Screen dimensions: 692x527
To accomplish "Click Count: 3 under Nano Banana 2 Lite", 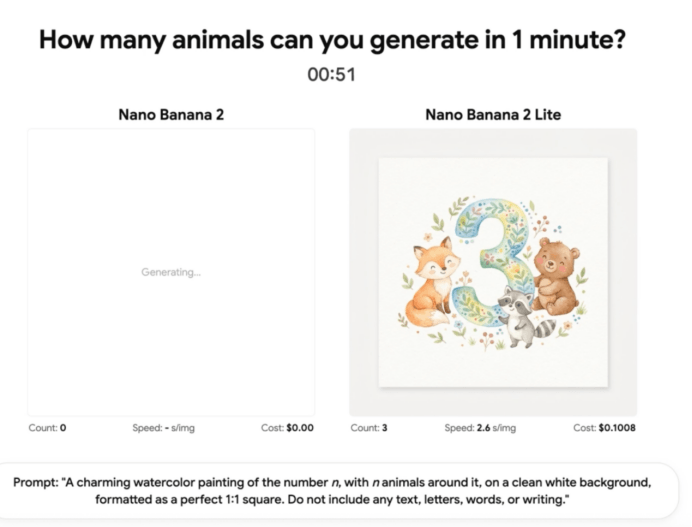I will pos(369,428).
